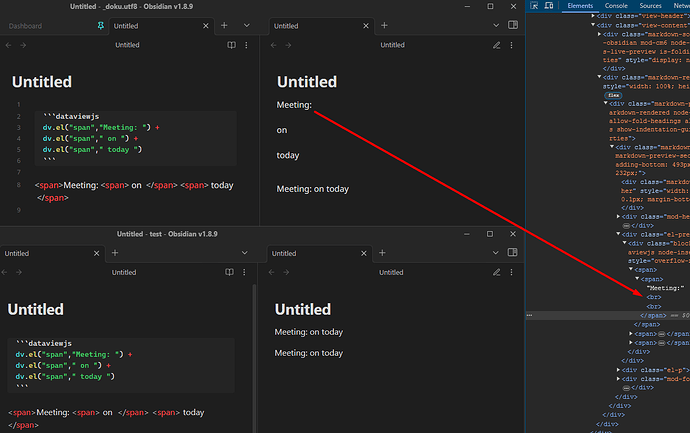The image size is (690, 433).
Task: Open more options in bottom window's editor pane
Action: [x=244, y=272]
